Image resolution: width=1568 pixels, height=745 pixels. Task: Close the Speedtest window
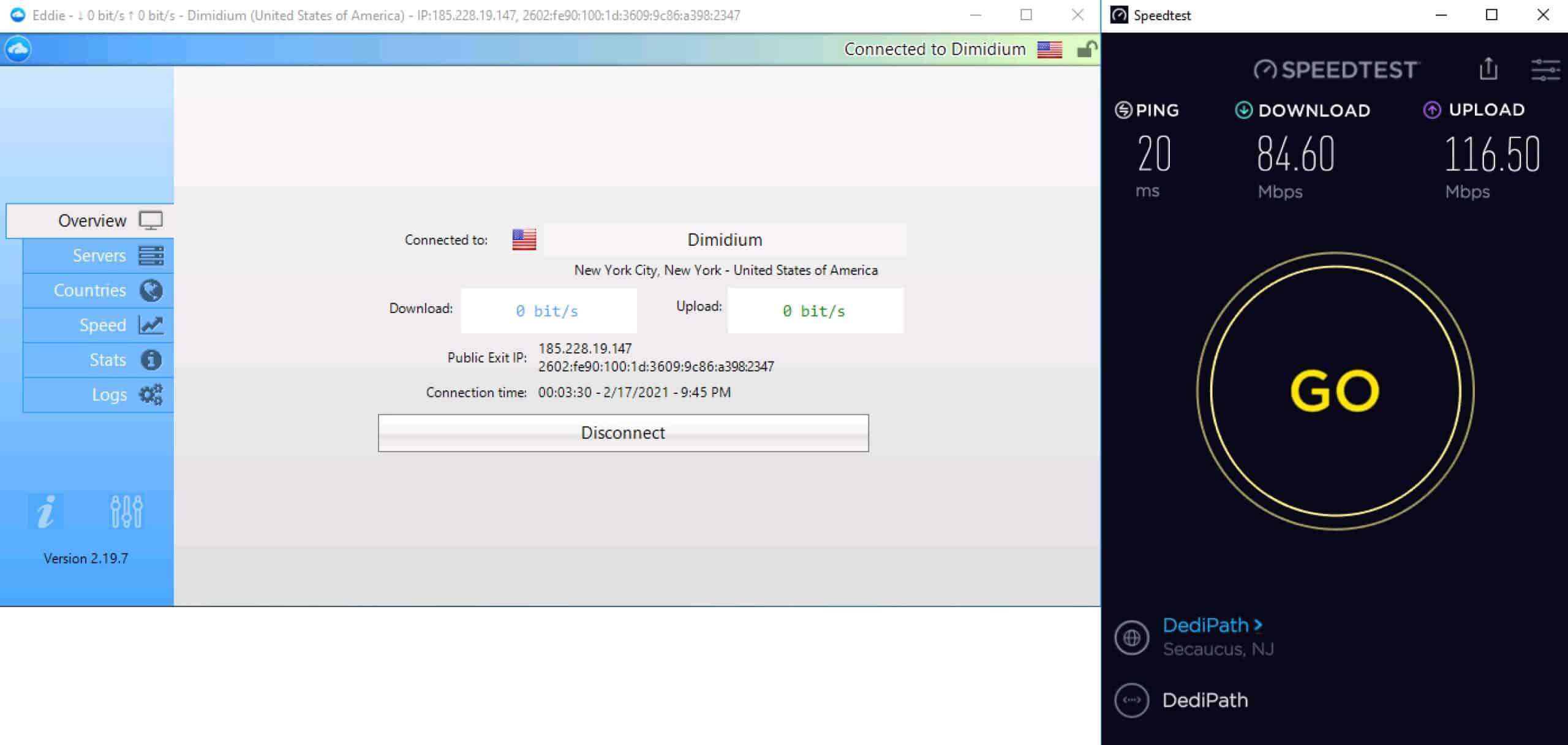point(1543,15)
